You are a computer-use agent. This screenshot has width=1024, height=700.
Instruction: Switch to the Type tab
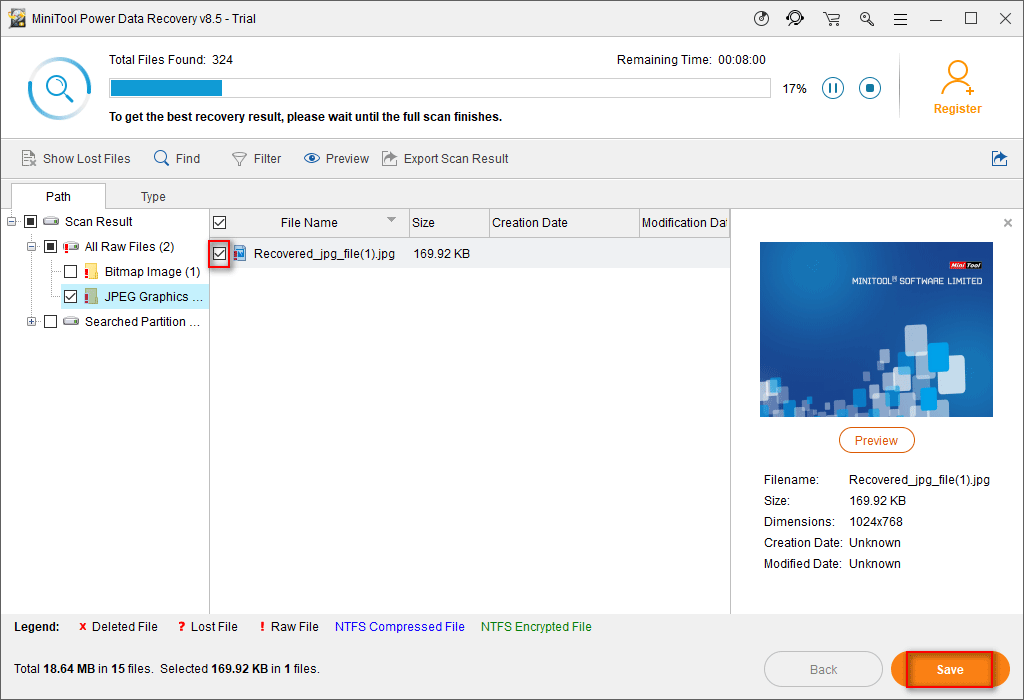(153, 197)
